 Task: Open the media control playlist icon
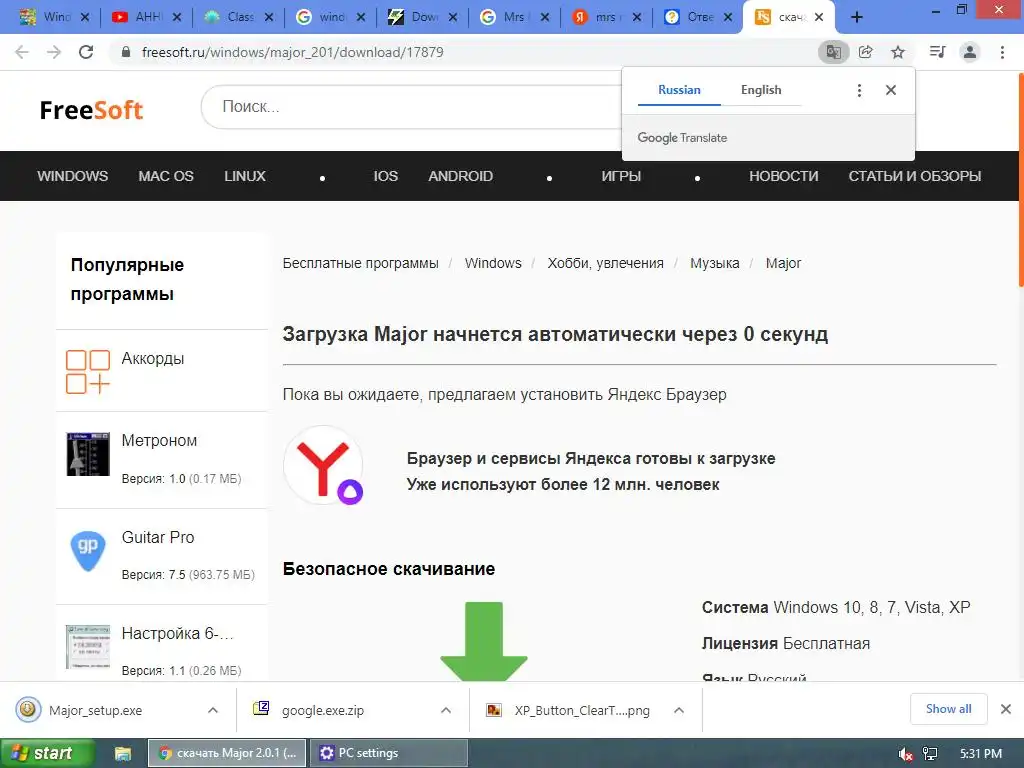pos(937,52)
